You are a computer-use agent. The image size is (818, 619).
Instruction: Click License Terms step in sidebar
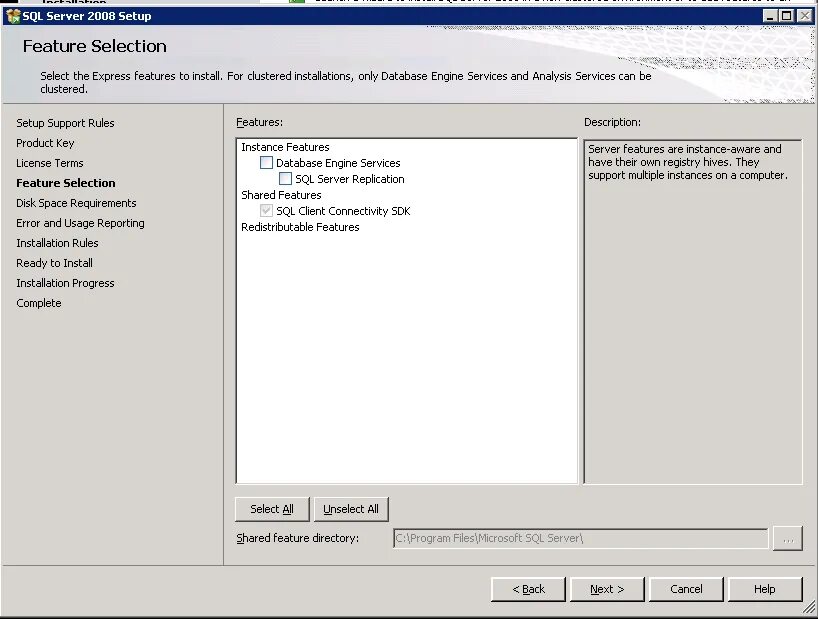point(50,163)
